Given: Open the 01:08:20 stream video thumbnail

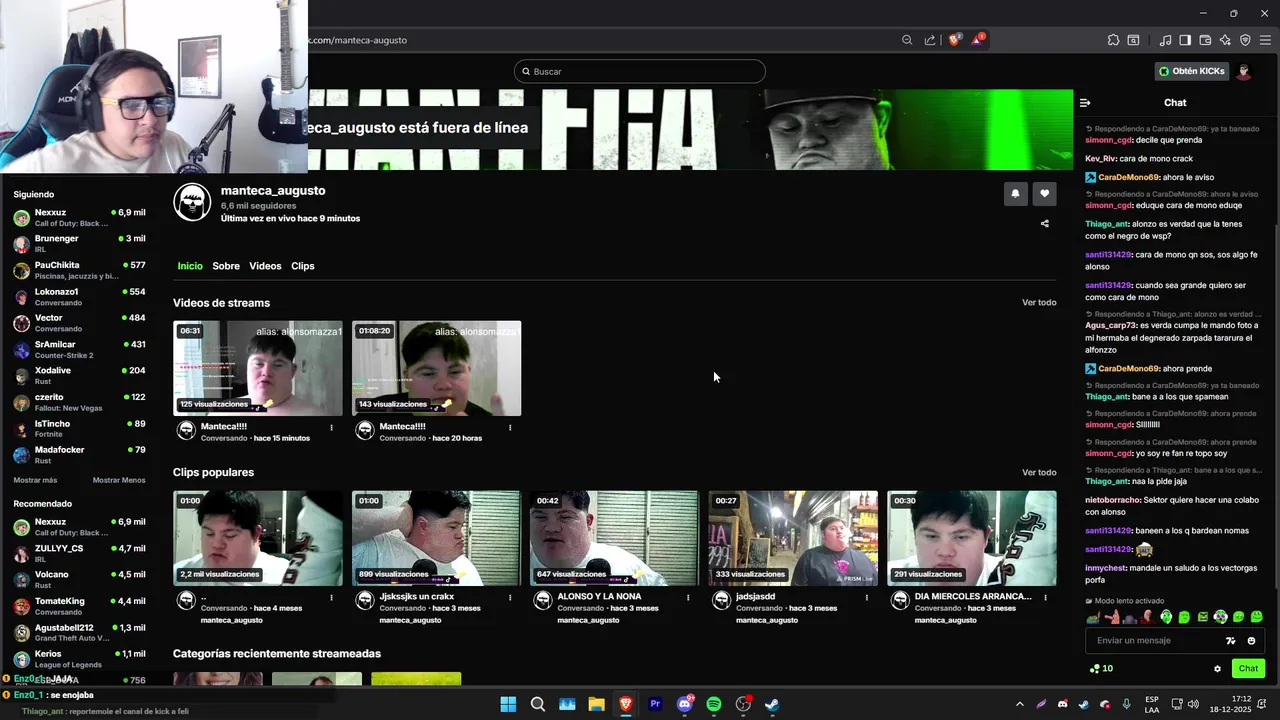Looking at the screenshot, I should pos(436,368).
